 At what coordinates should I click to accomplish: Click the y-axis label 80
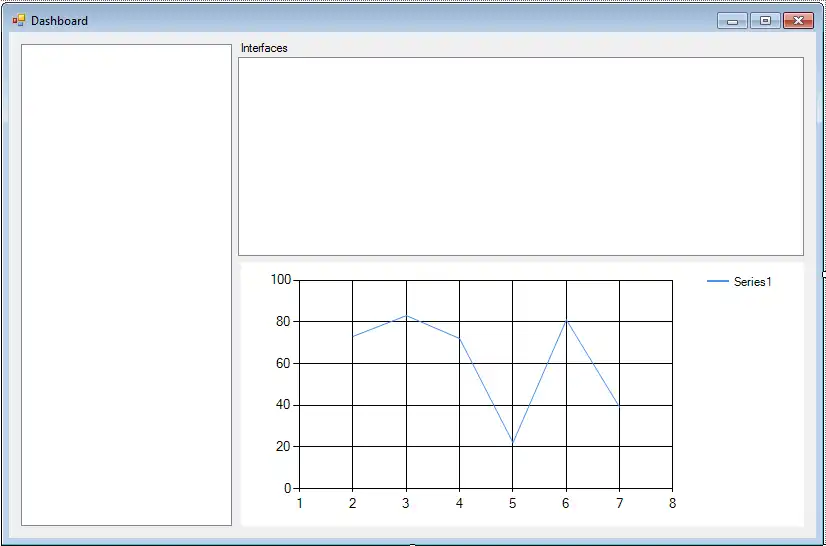(x=283, y=321)
